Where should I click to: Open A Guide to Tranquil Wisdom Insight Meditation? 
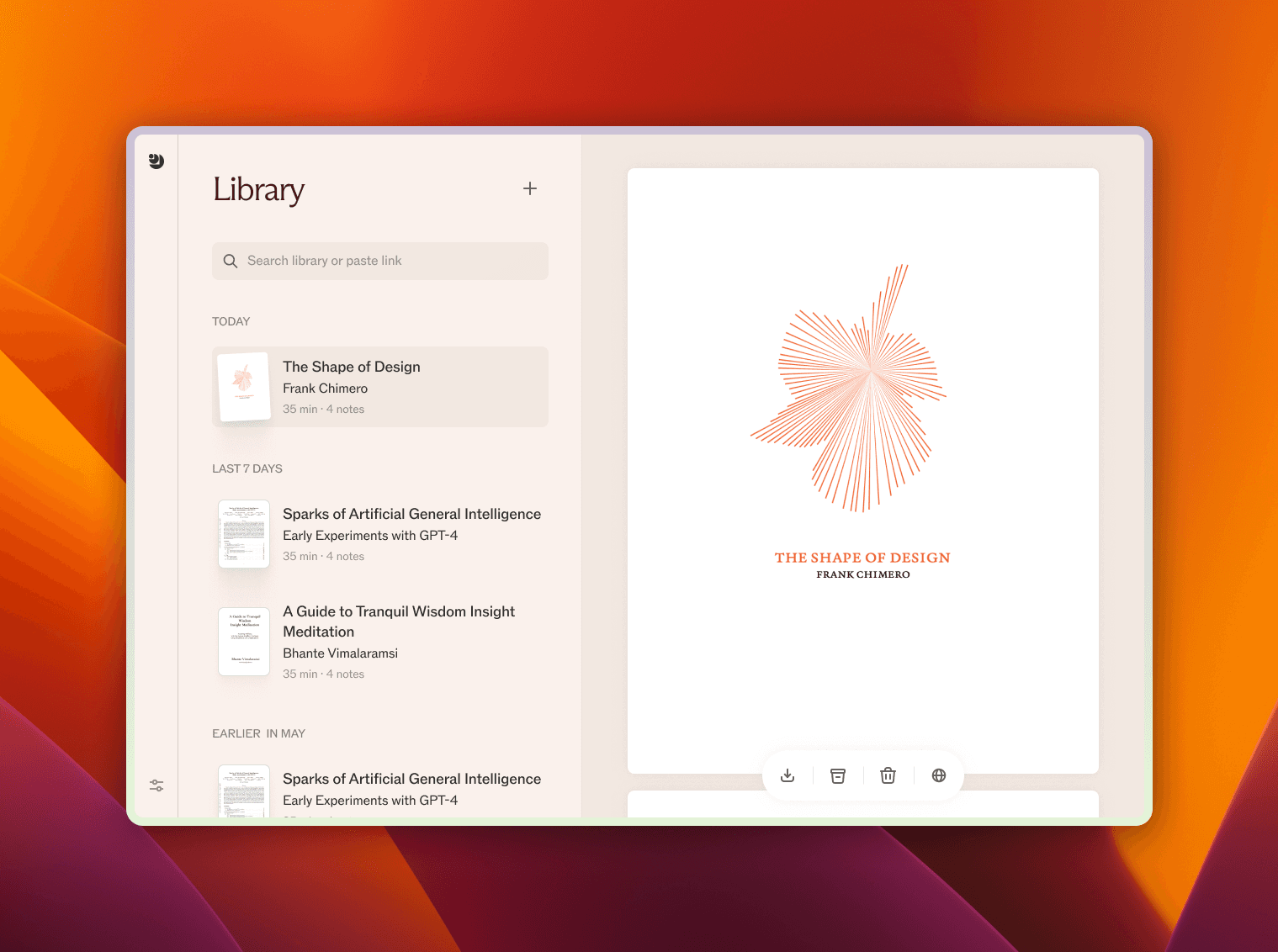[399, 621]
